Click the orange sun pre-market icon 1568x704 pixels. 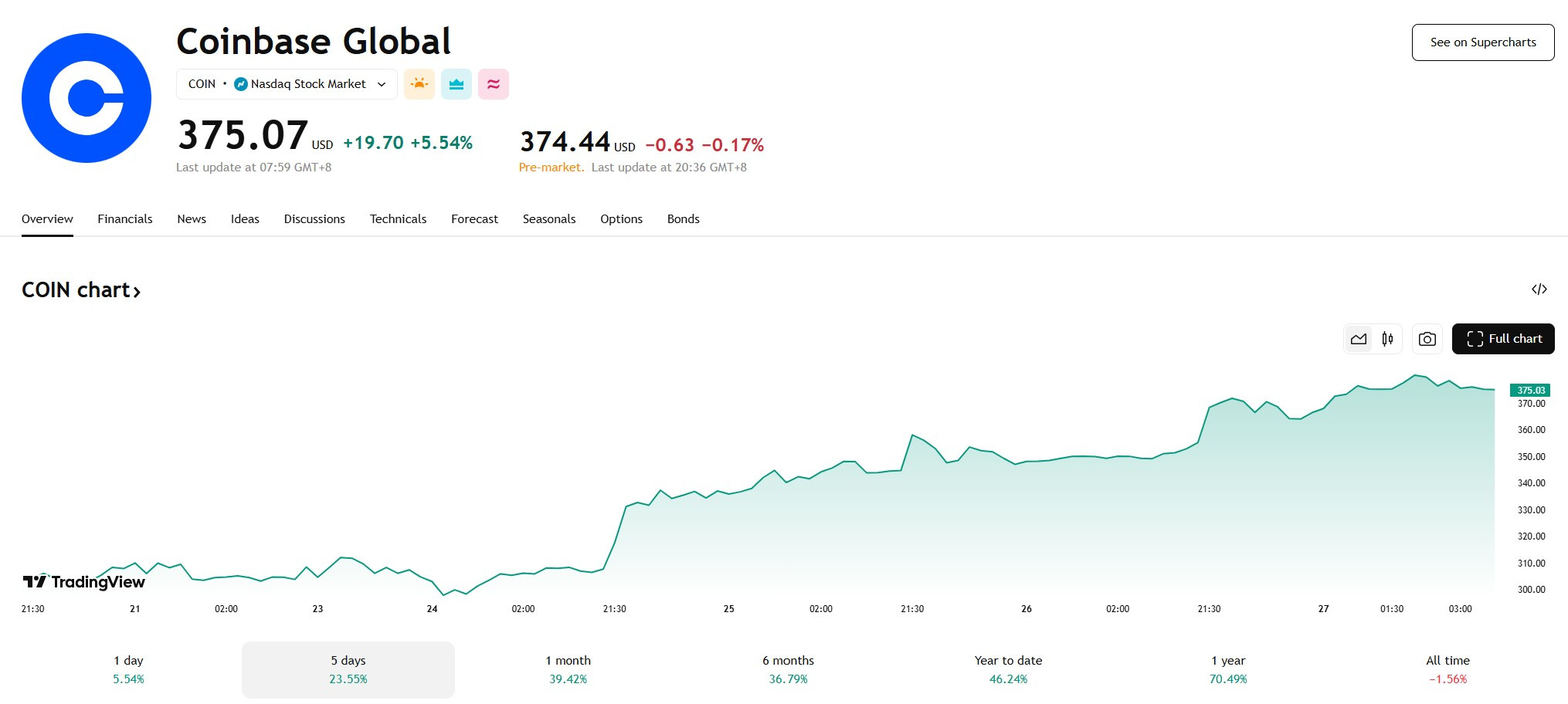(419, 84)
